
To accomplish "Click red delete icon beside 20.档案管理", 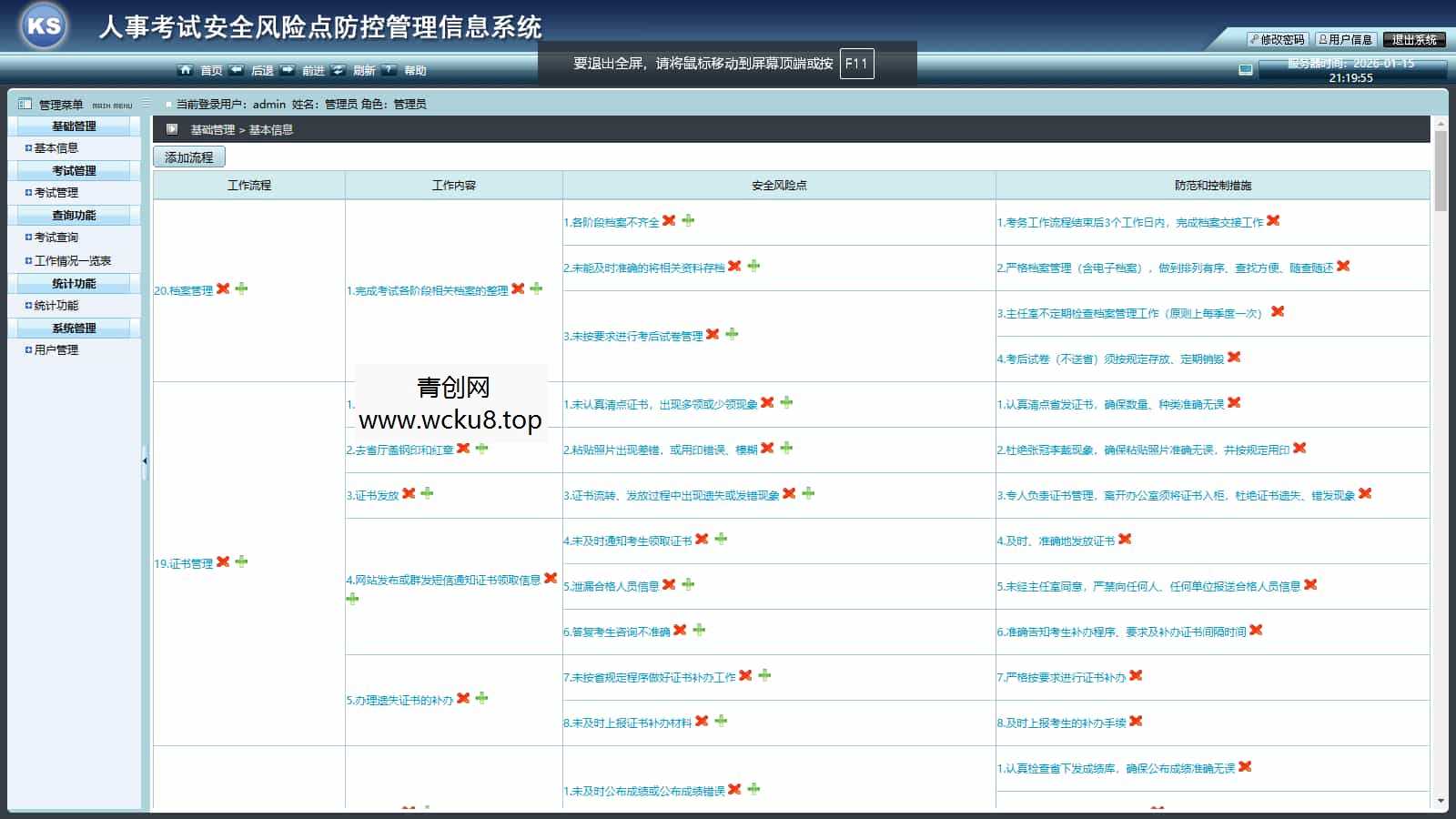I will [x=223, y=288].
